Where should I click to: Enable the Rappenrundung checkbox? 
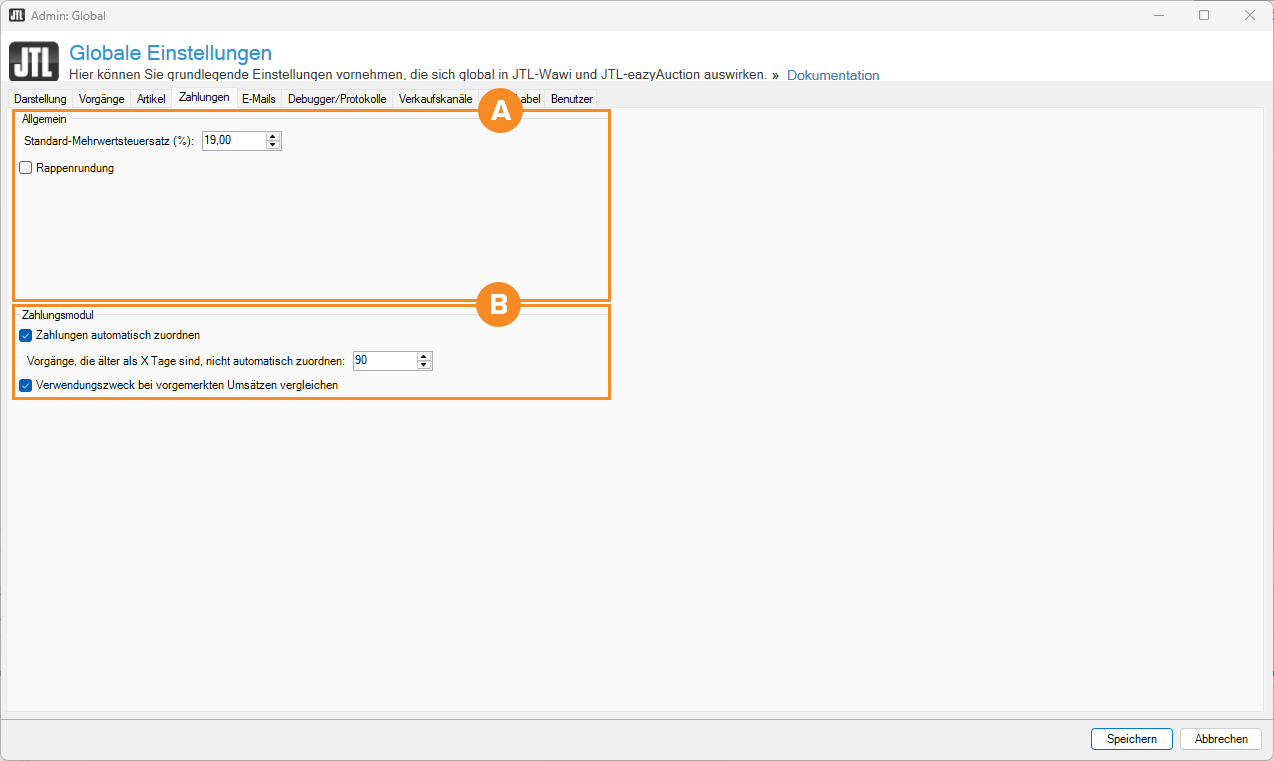[x=26, y=168]
